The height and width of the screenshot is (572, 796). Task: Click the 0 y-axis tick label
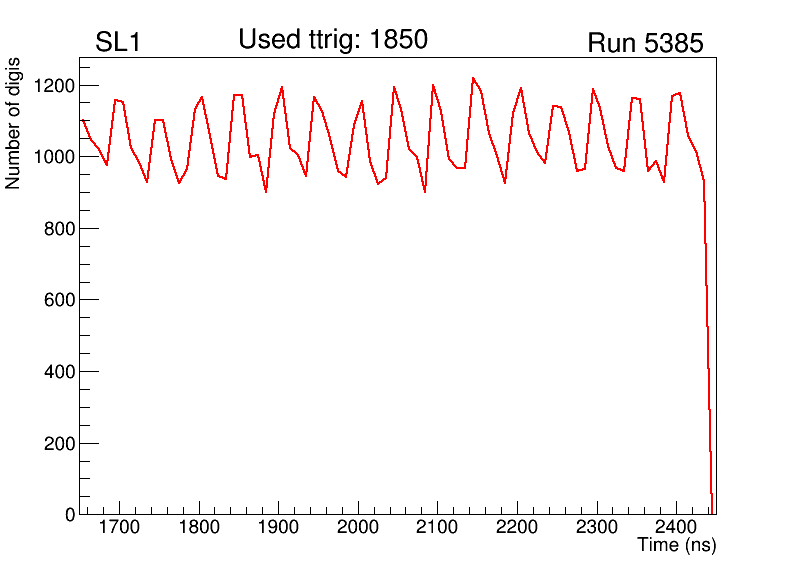(x=70, y=515)
